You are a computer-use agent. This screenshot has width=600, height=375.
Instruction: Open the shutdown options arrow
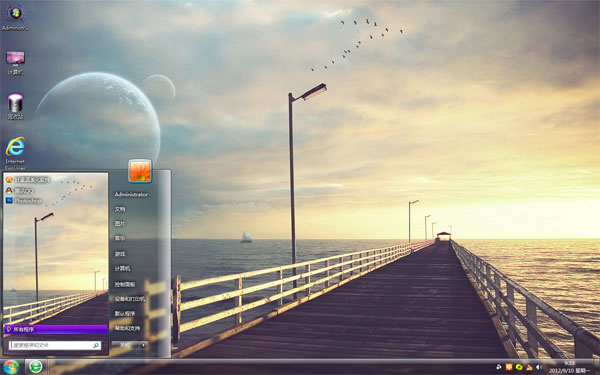144,345
